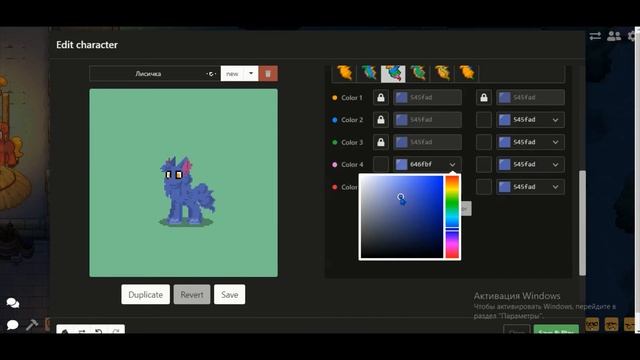This screenshot has height=360, width=640.
Task: Click the hammer tool icon
Action: click(x=32, y=324)
